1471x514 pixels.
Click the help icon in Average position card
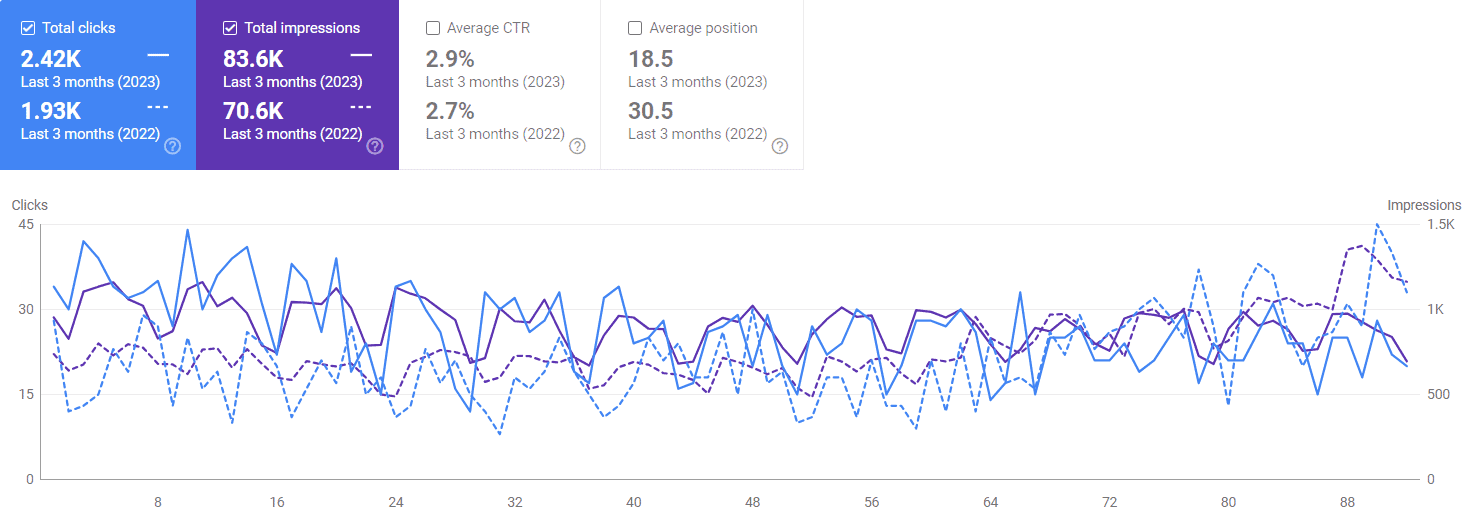pos(780,146)
